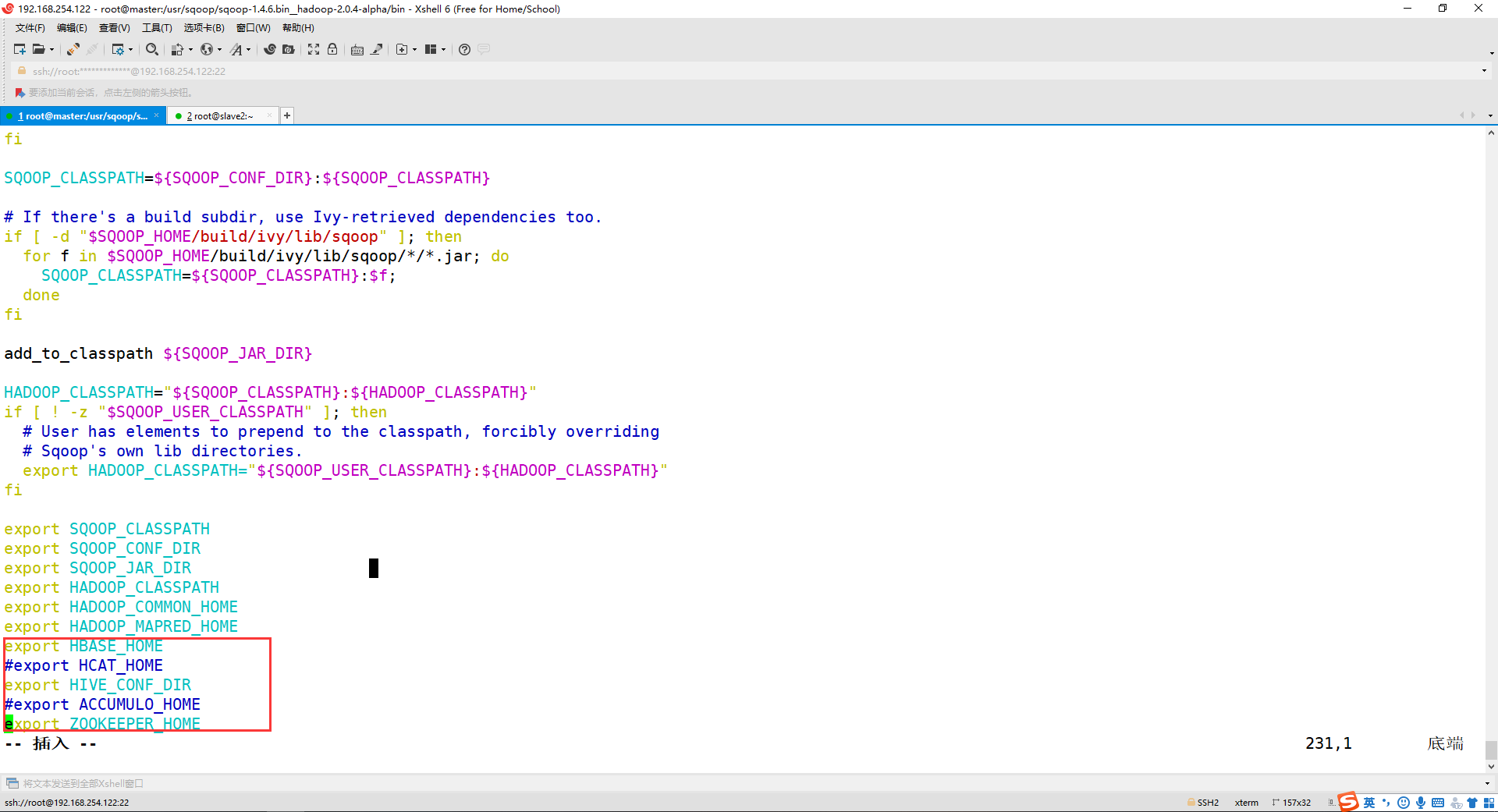Open the 工具(T) menu
The height and width of the screenshot is (812, 1498).
click(156, 27)
